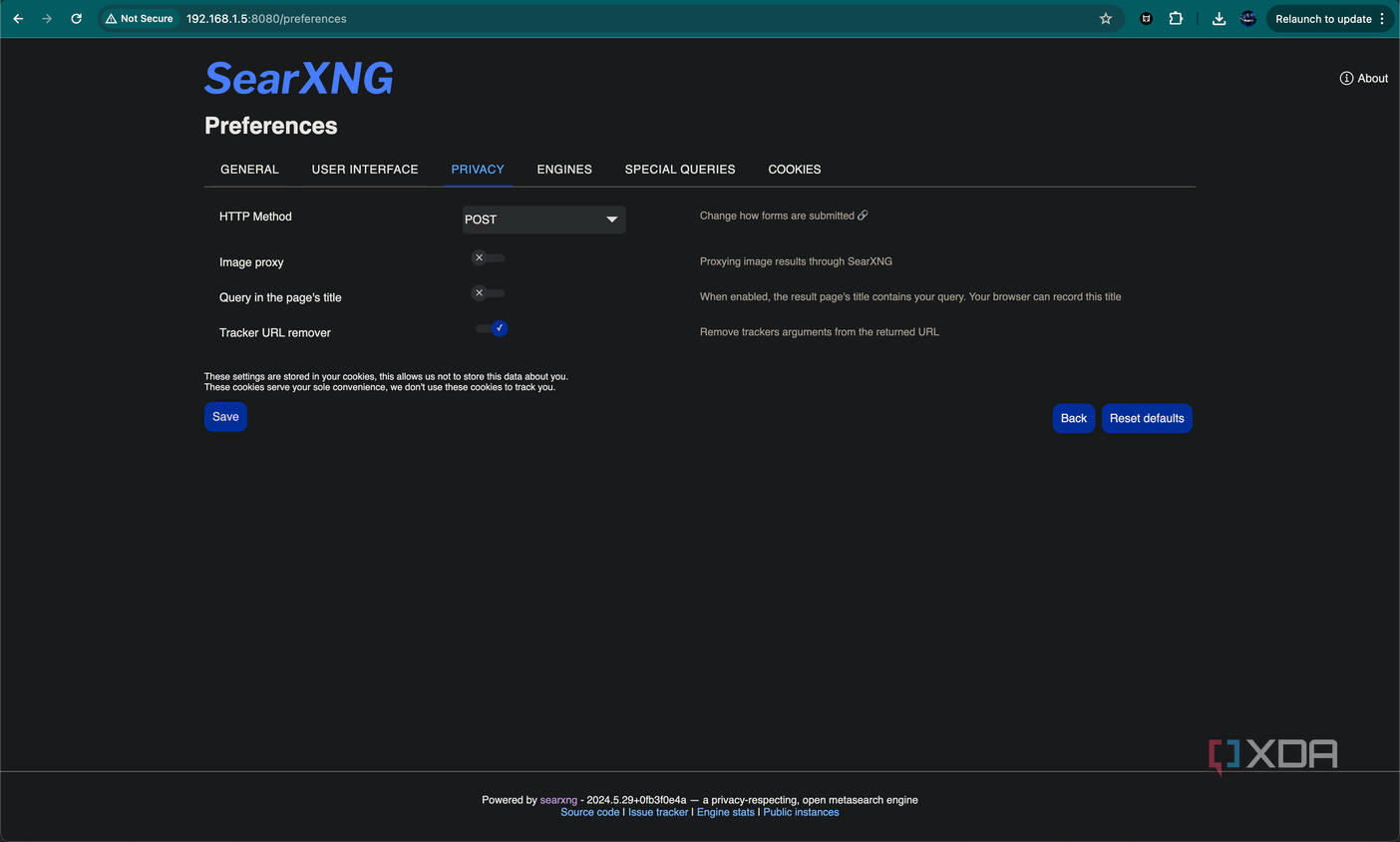Open the Public instances link
The height and width of the screenshot is (842, 1400).
click(801, 812)
